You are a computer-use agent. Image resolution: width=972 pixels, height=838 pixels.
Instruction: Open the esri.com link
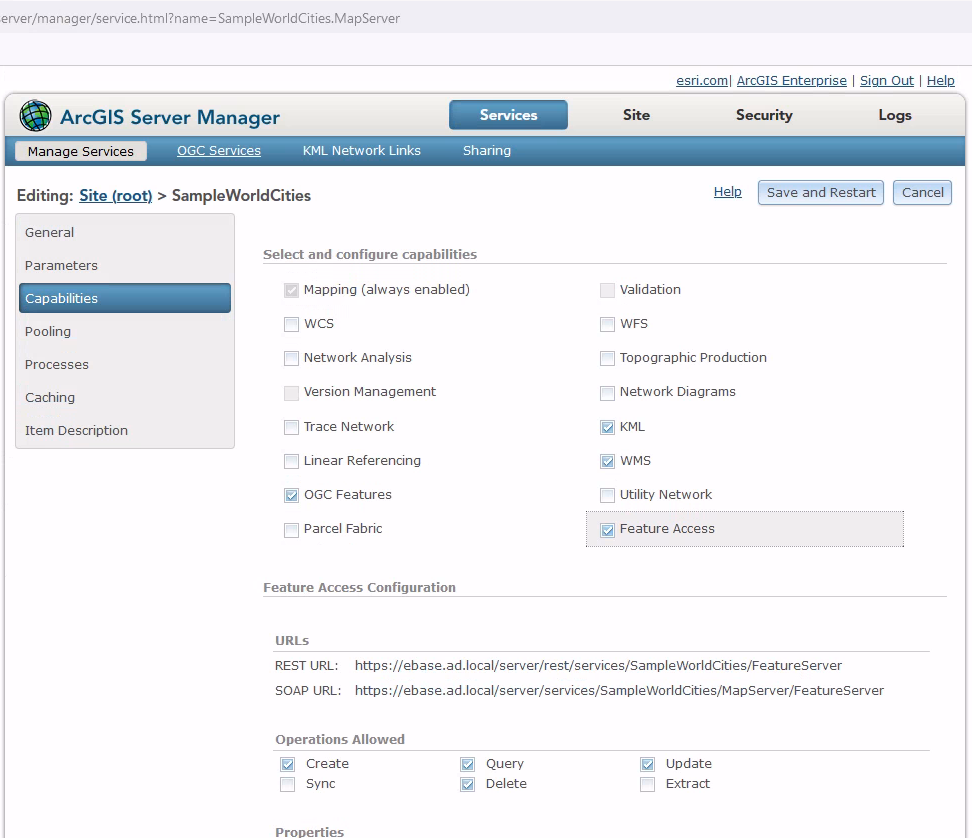coord(702,81)
